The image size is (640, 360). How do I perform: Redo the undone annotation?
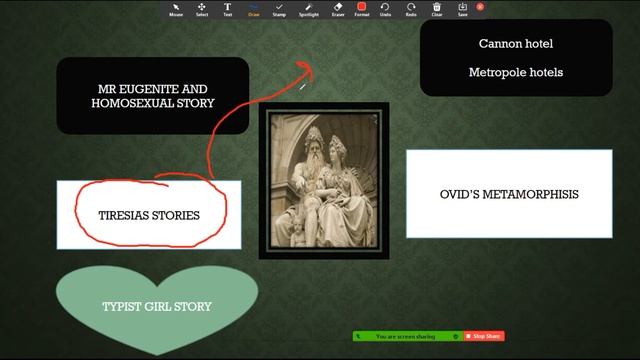411,9
